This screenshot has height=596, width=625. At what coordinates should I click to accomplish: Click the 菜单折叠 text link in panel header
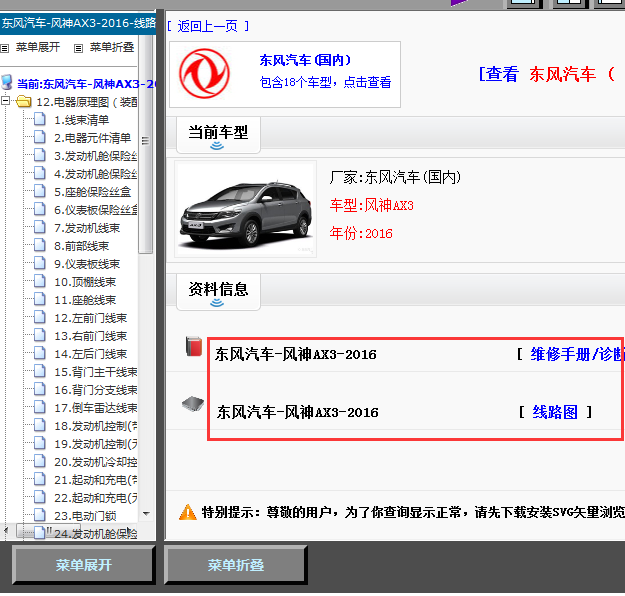tap(112, 47)
